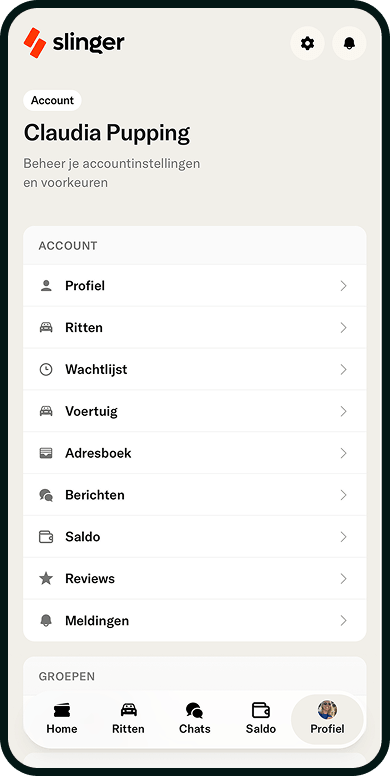Tap the clock icon beside Wachtlijst
The height and width of the screenshot is (776, 390).
tap(46, 369)
